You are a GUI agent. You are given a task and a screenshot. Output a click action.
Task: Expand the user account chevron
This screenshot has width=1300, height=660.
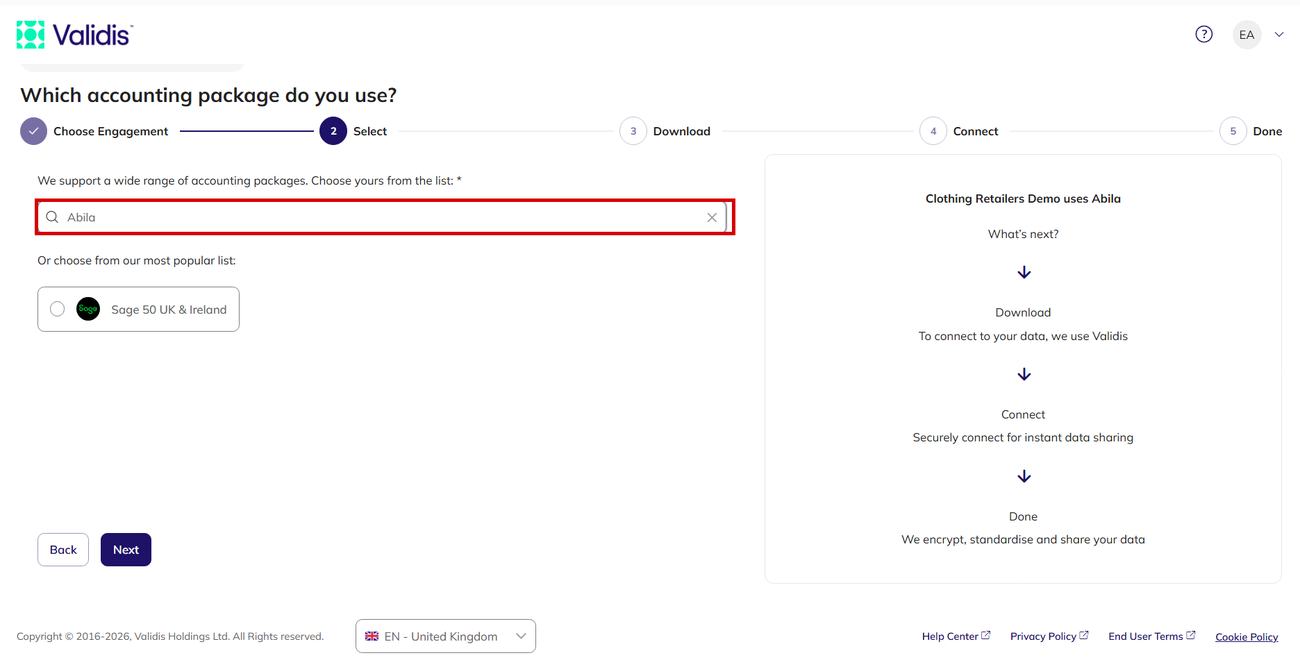[x=1279, y=35]
